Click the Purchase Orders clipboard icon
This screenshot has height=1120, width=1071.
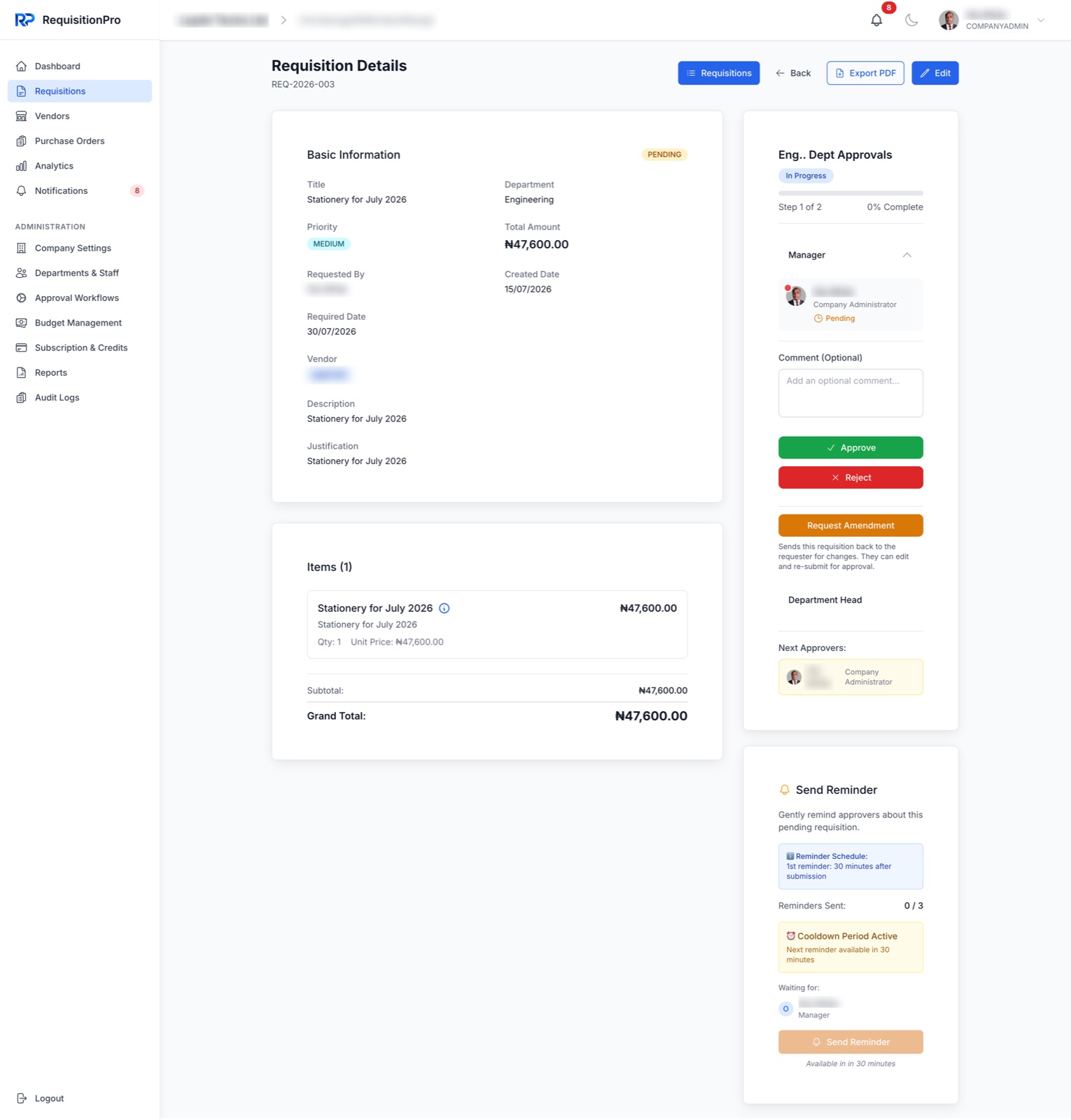click(x=22, y=141)
